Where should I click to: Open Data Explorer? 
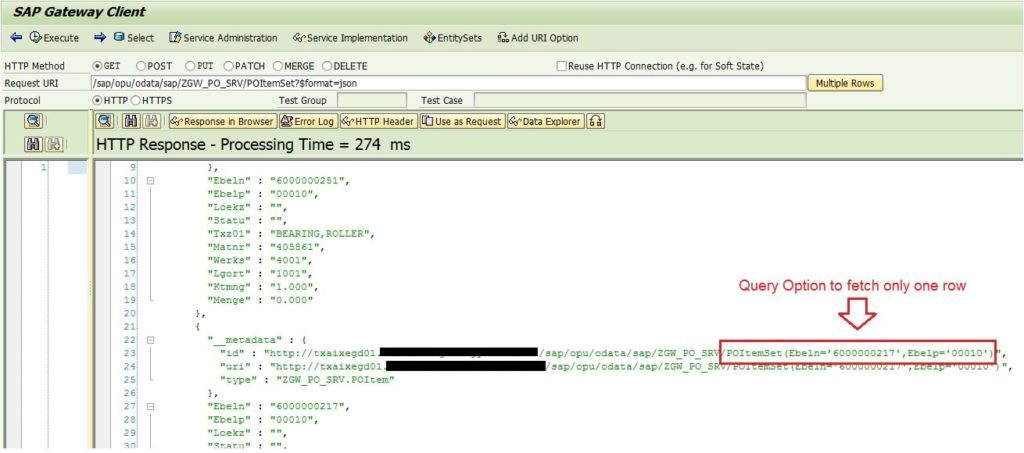[545, 121]
